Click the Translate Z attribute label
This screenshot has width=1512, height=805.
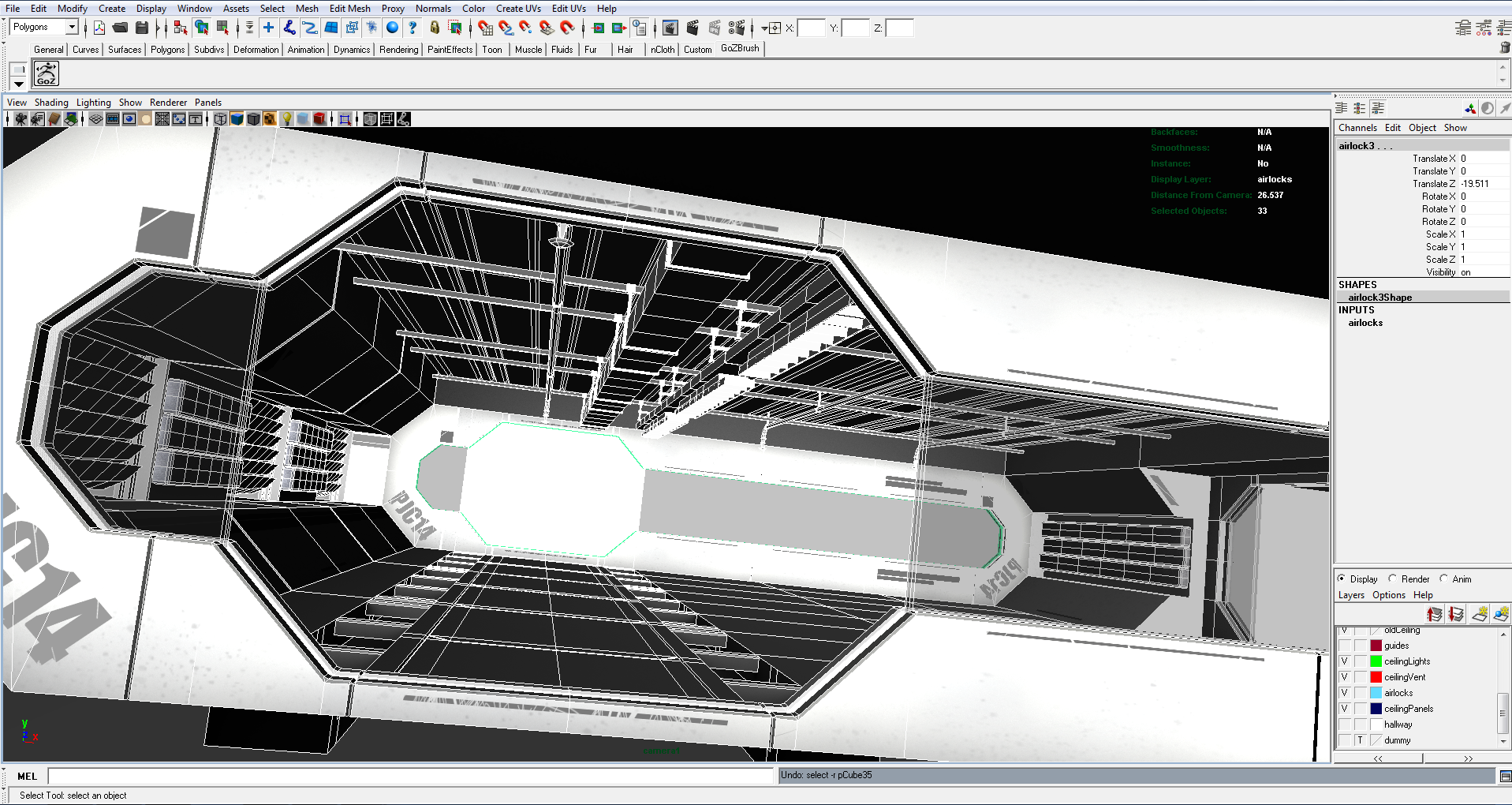(1434, 184)
